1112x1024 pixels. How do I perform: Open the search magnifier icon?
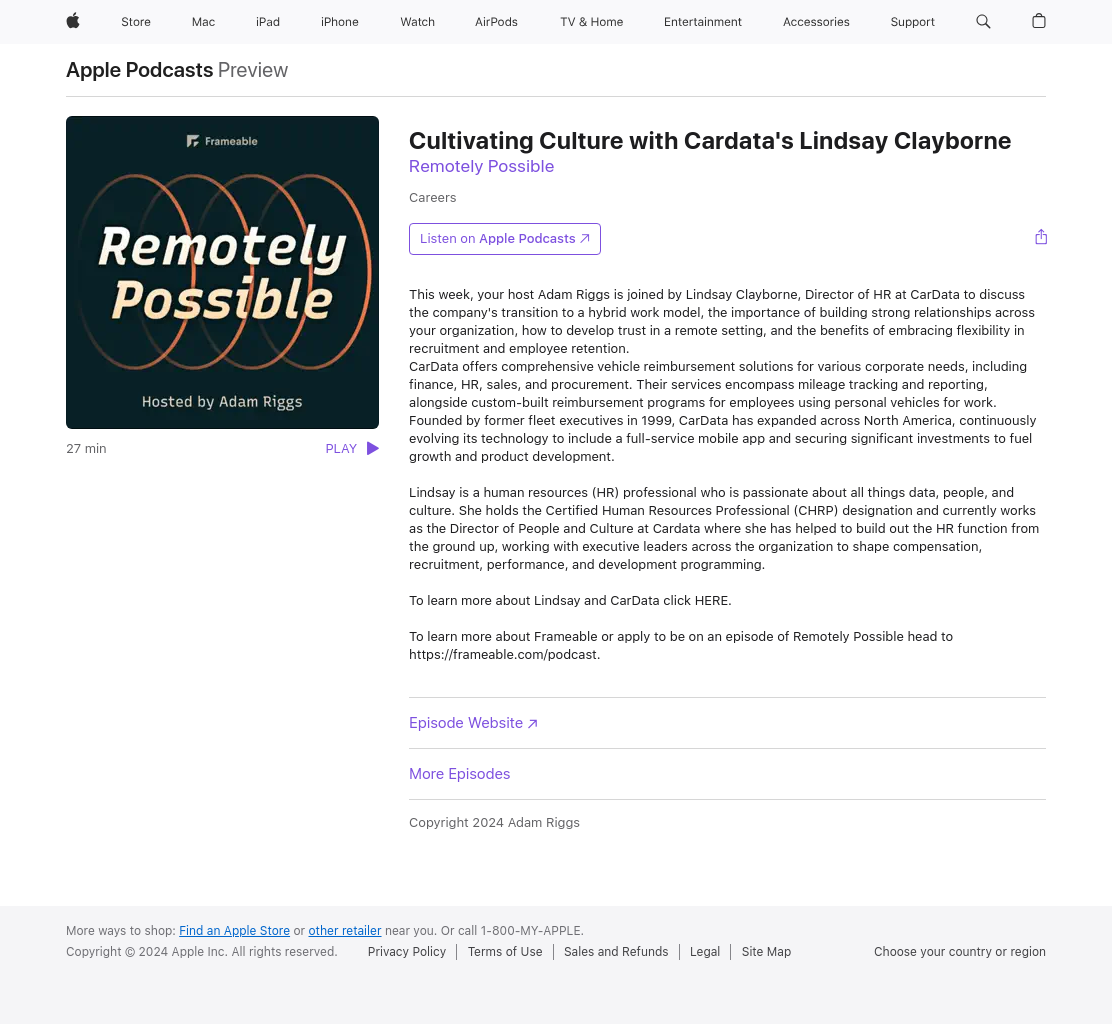983,21
